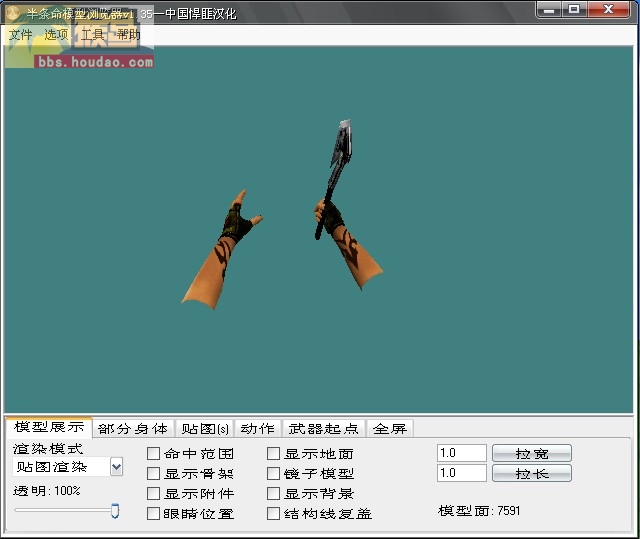Viewport: 640px width, 539px height.
Task: Enable the 显示背景 checkbox
Action: 273,493
